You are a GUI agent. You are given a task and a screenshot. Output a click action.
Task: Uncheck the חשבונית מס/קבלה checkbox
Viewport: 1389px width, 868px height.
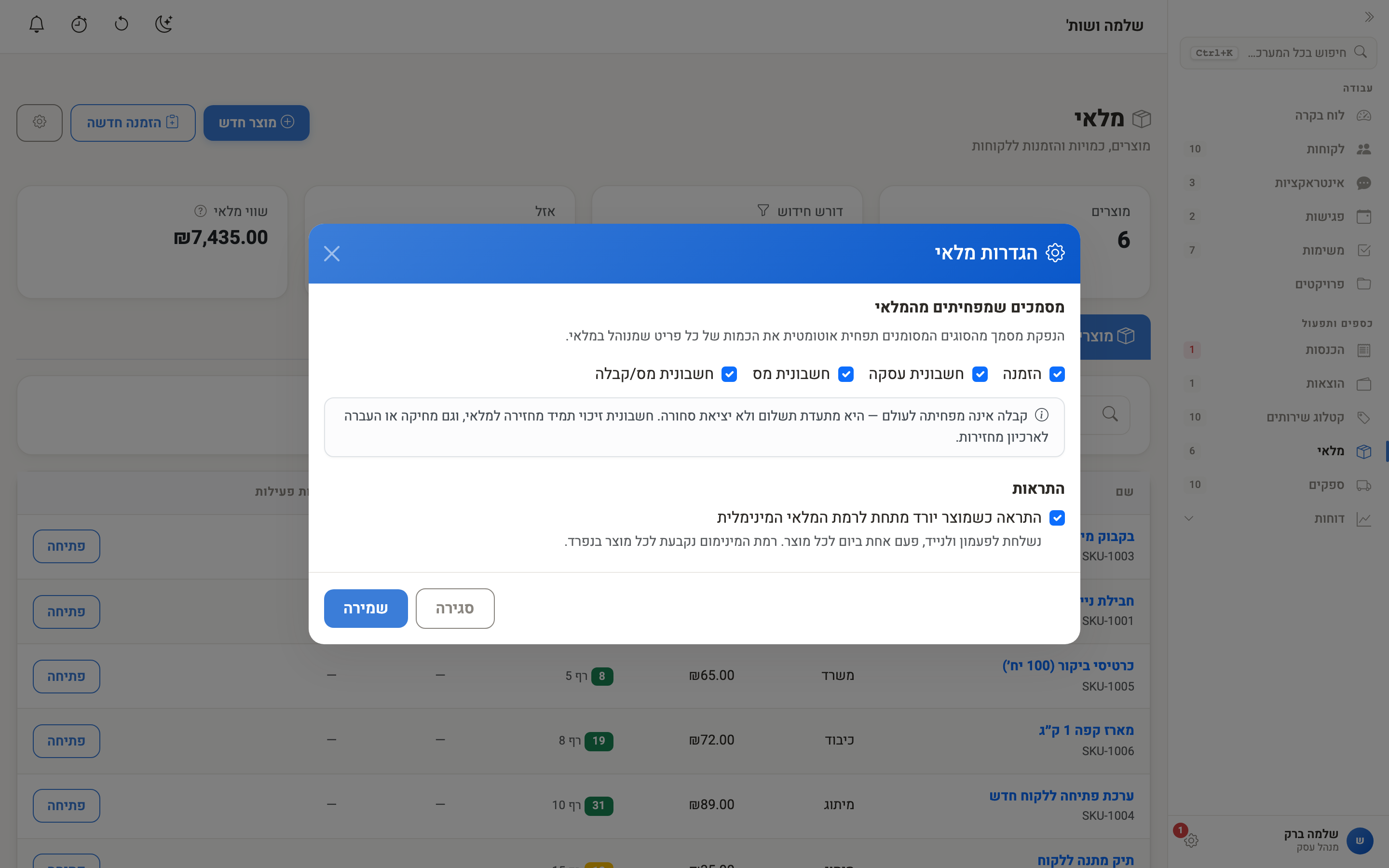(729, 374)
